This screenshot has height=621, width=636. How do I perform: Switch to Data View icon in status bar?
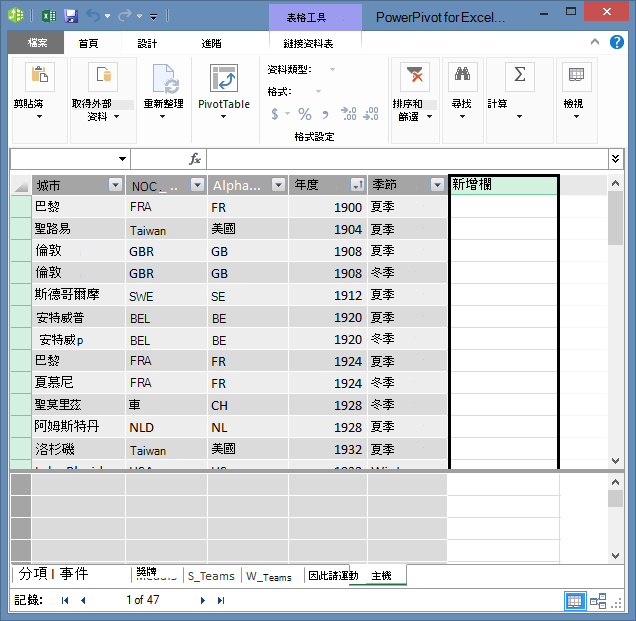point(574,601)
